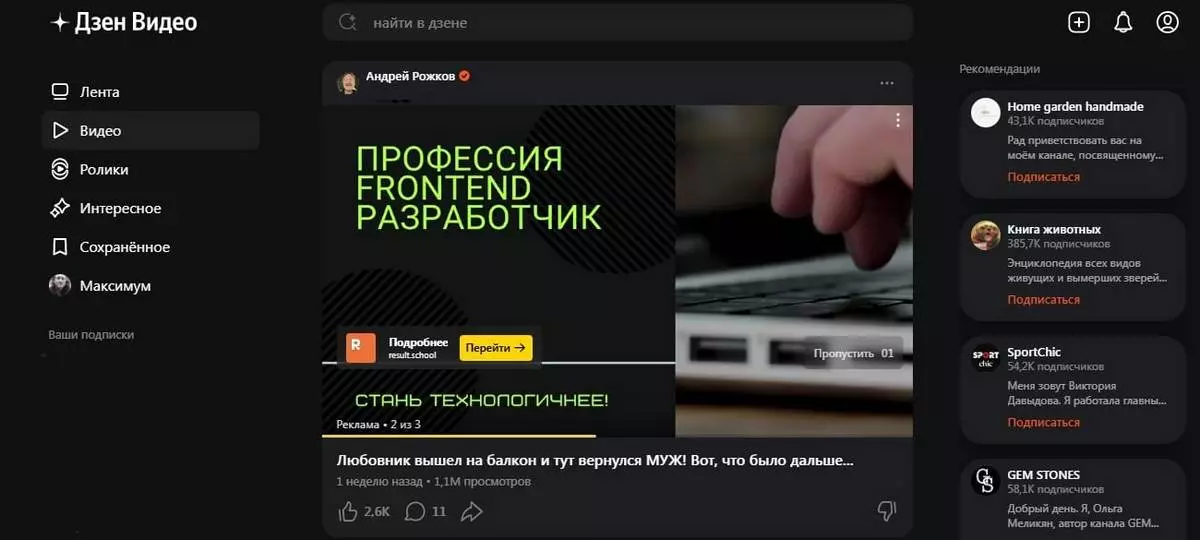Share the video via arrow icon

pyautogui.click(x=472, y=511)
